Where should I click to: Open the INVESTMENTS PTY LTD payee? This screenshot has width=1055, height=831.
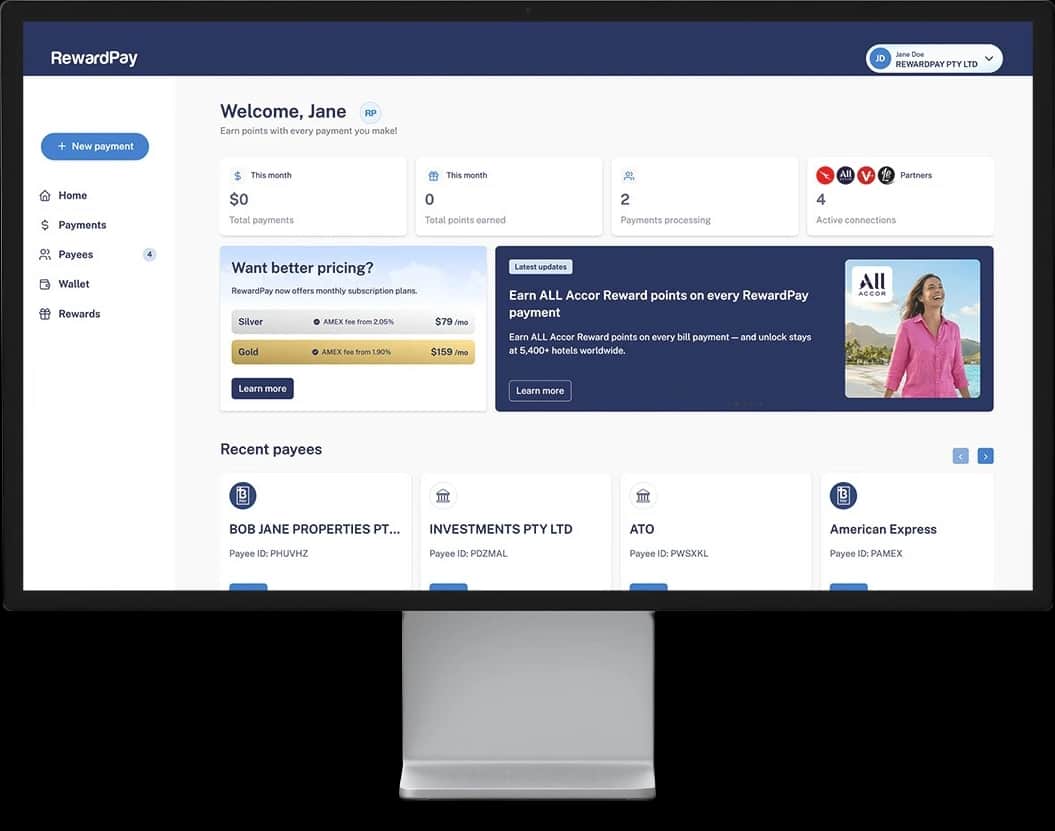tap(501, 530)
